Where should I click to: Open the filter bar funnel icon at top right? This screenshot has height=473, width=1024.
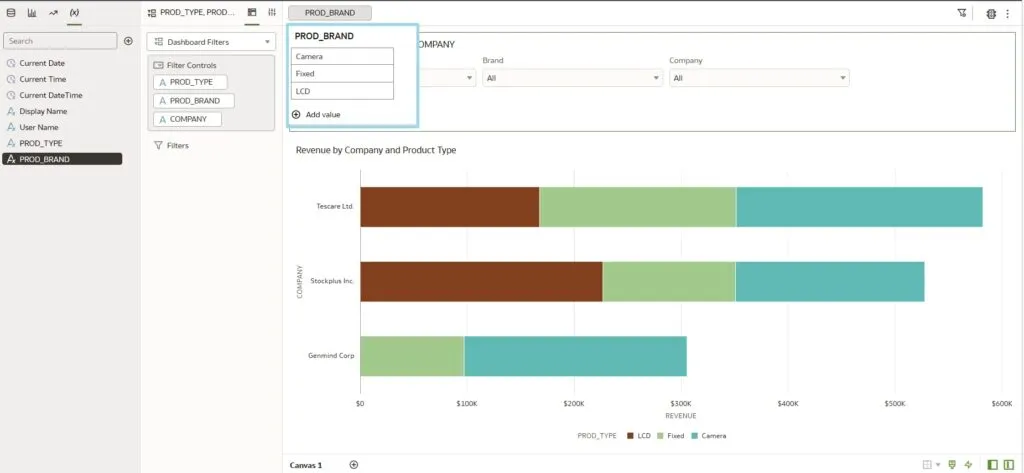coord(962,13)
